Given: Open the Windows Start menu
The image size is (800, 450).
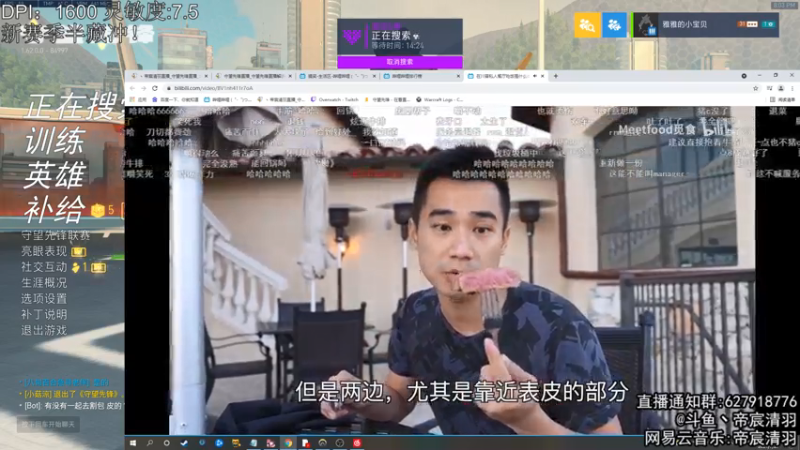Looking at the screenshot, I should pyautogui.click(x=133, y=443).
